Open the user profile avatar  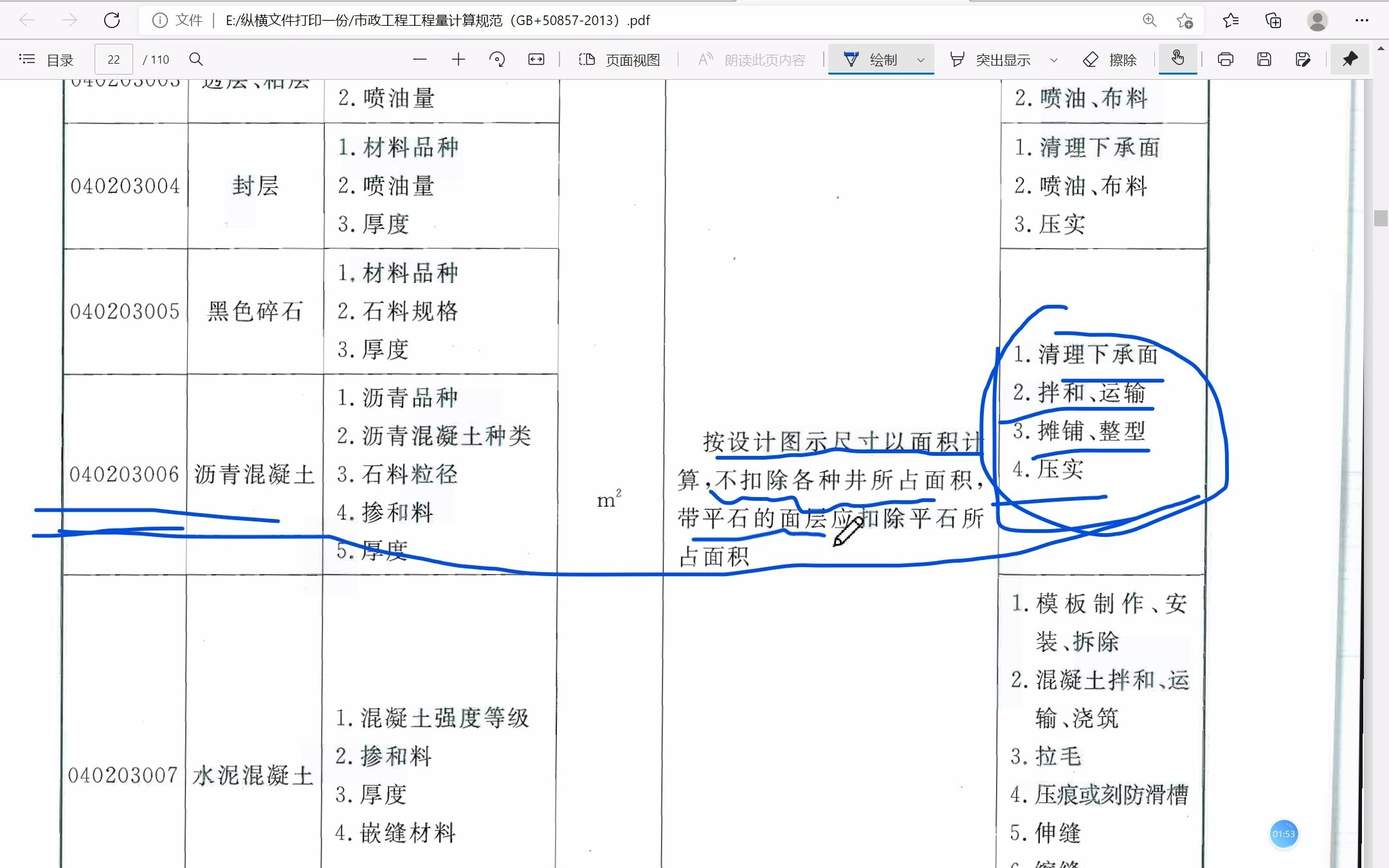[x=1317, y=21]
